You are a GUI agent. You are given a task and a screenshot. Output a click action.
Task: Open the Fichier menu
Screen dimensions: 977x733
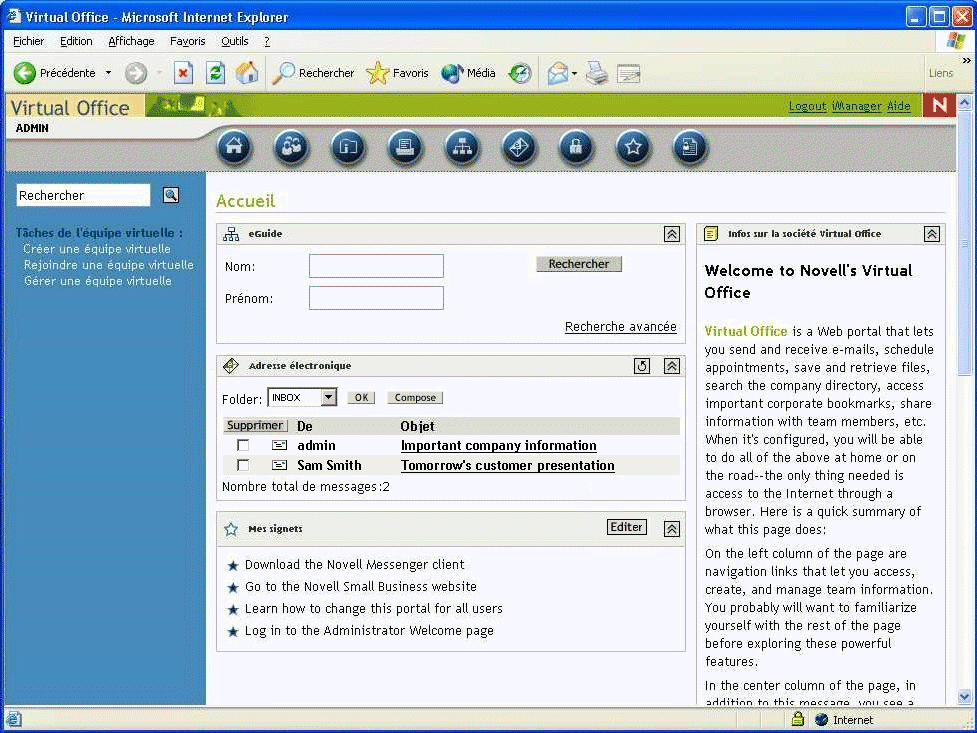[28, 41]
